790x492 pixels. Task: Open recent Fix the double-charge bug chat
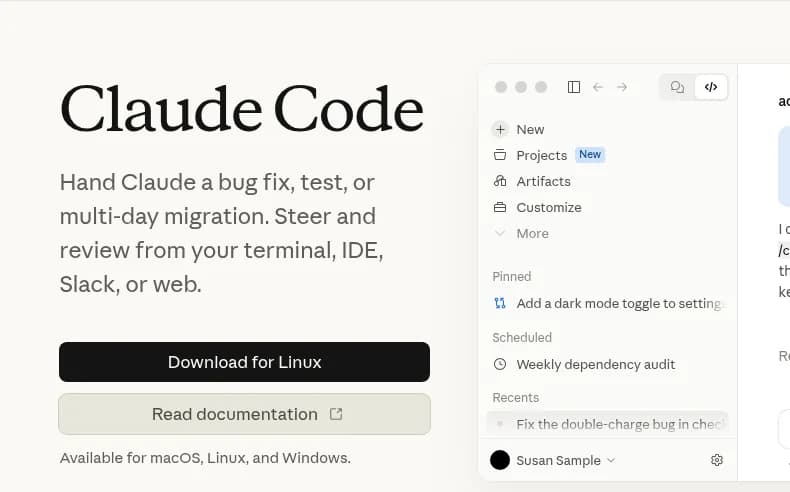pyautogui.click(x=607, y=424)
